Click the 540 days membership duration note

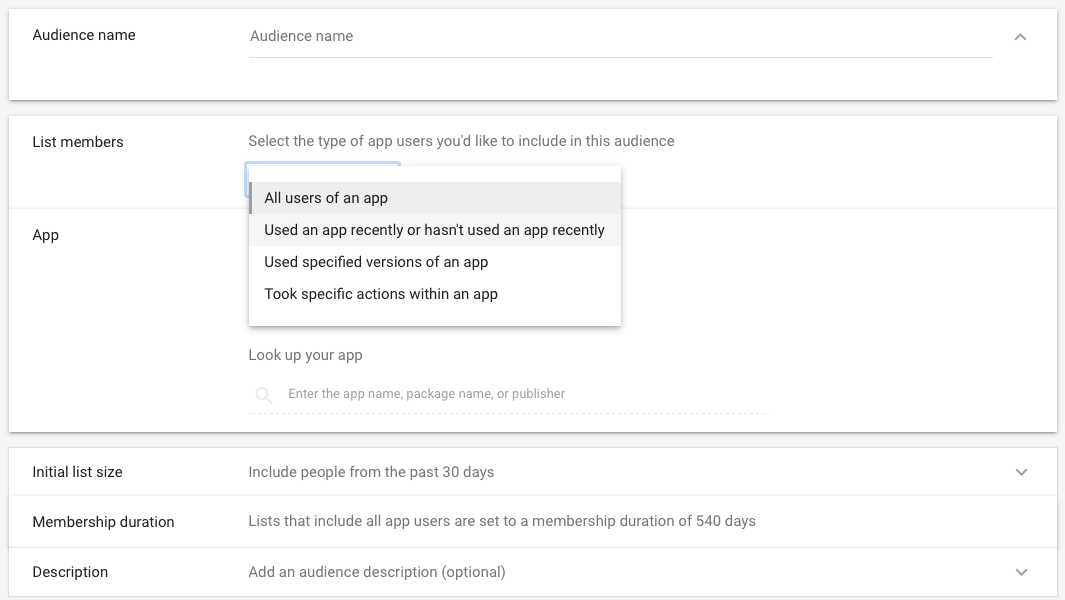502,521
